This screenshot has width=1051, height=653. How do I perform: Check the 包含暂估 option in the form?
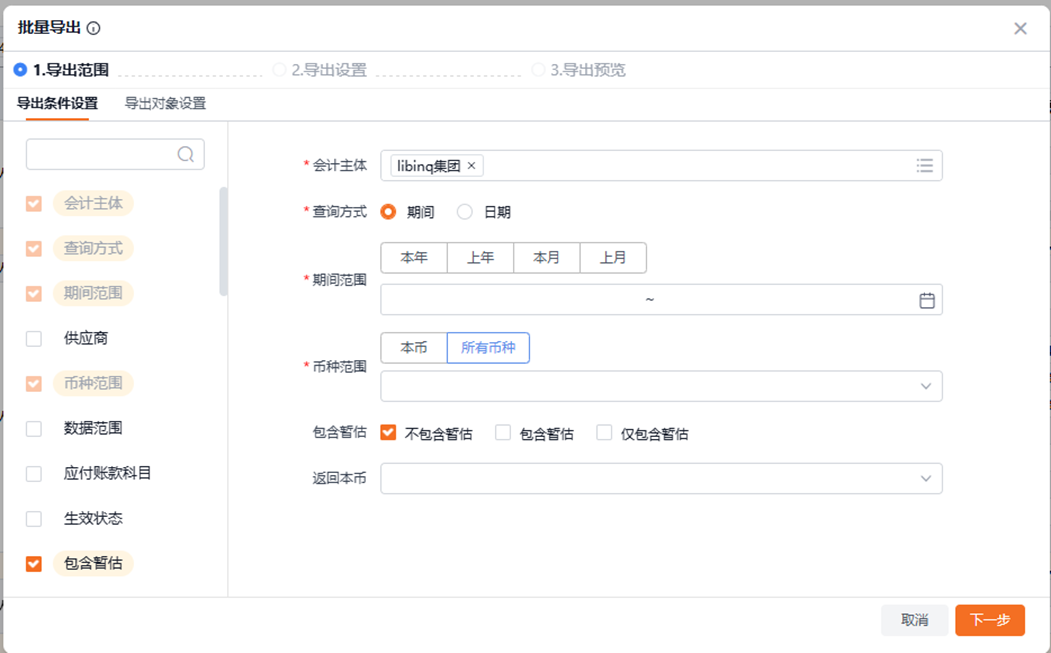503,432
